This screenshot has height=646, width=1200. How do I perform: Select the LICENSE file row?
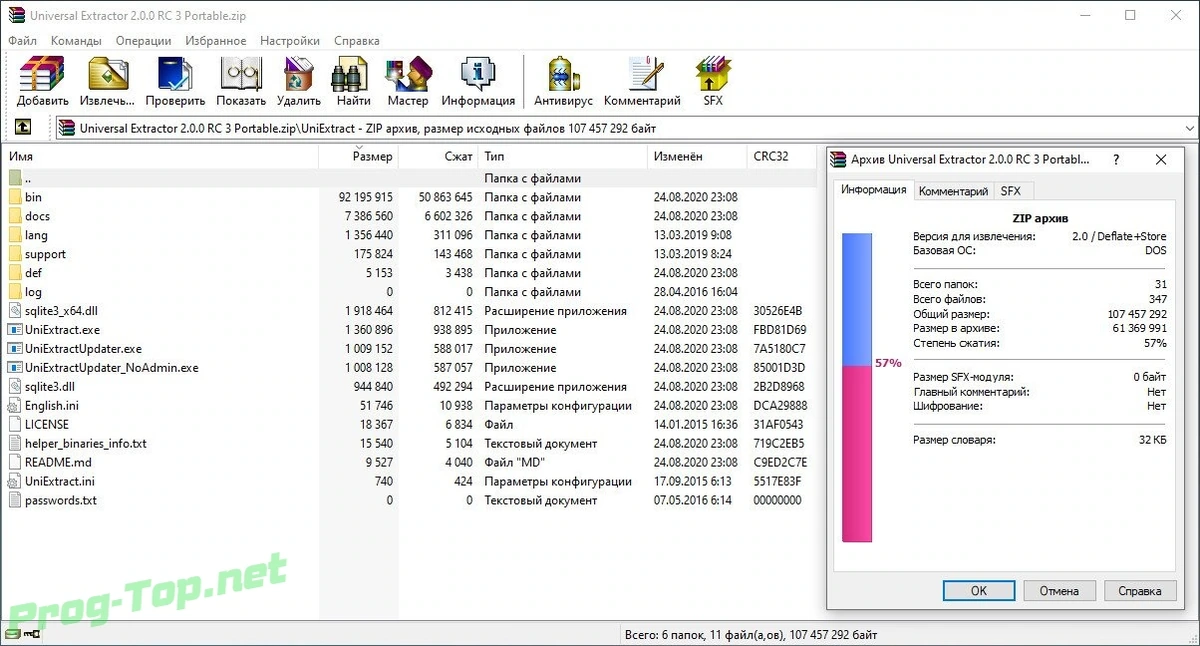[412, 425]
